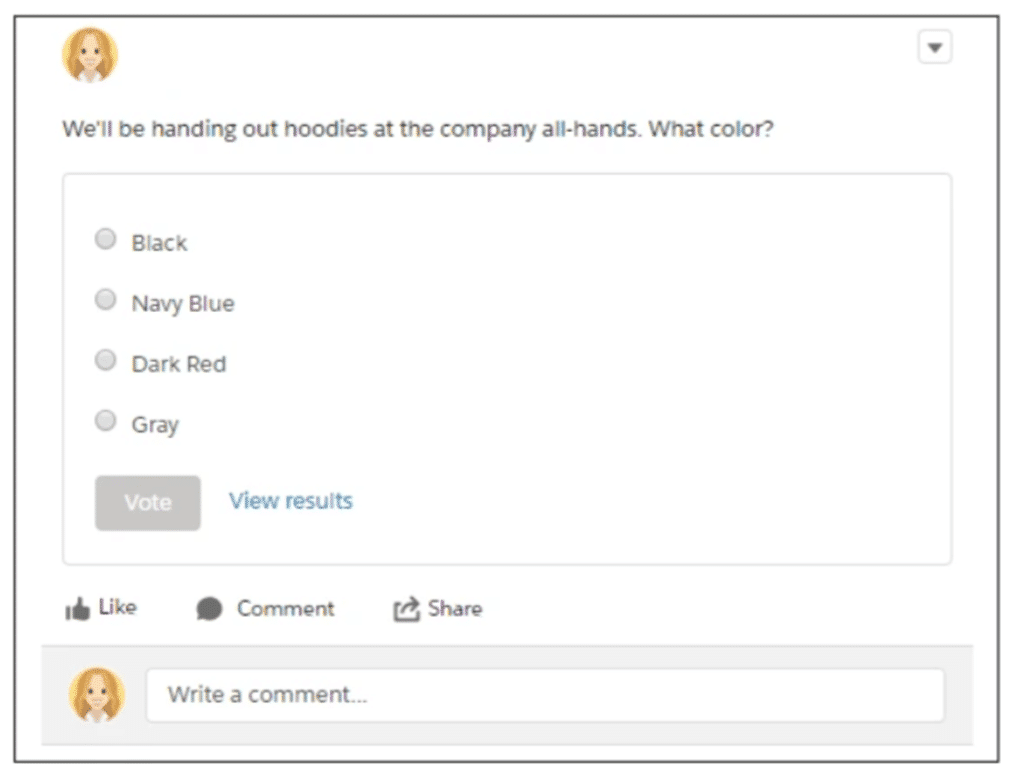Click the avatar beside the comment box
1013x773 pixels.
point(97,695)
